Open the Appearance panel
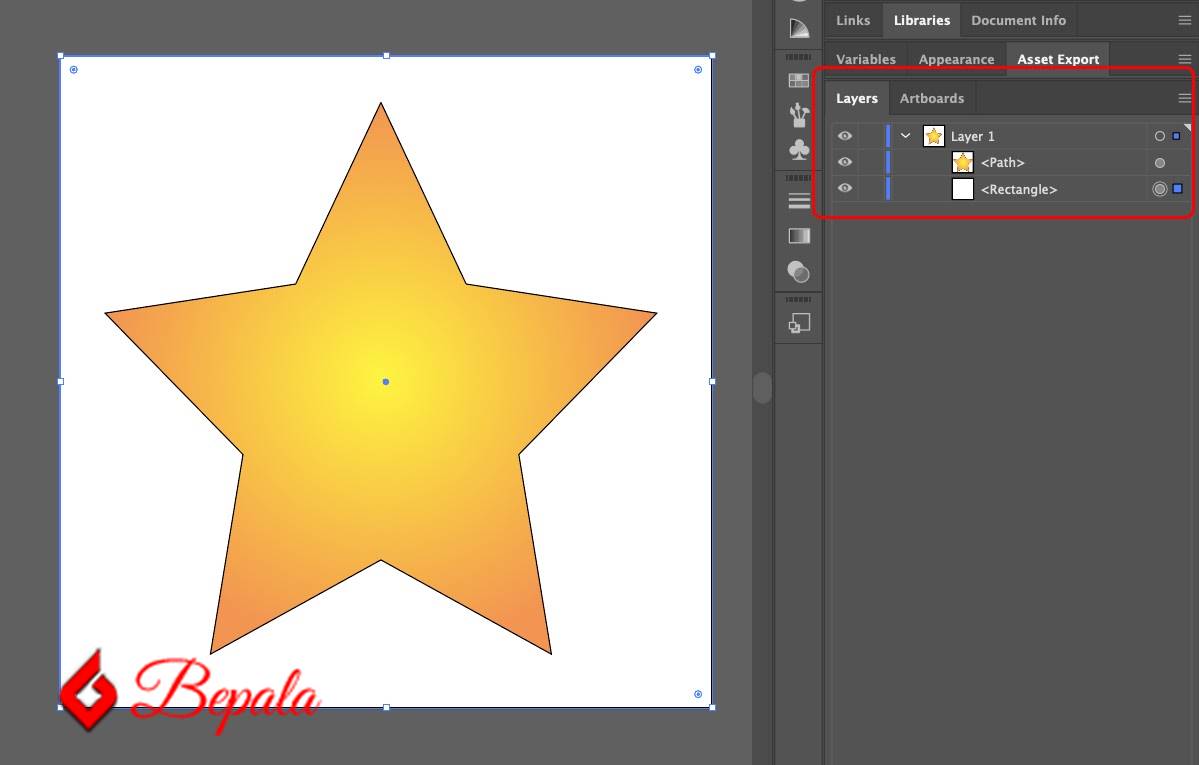This screenshot has height=765, width=1199. pos(956,59)
